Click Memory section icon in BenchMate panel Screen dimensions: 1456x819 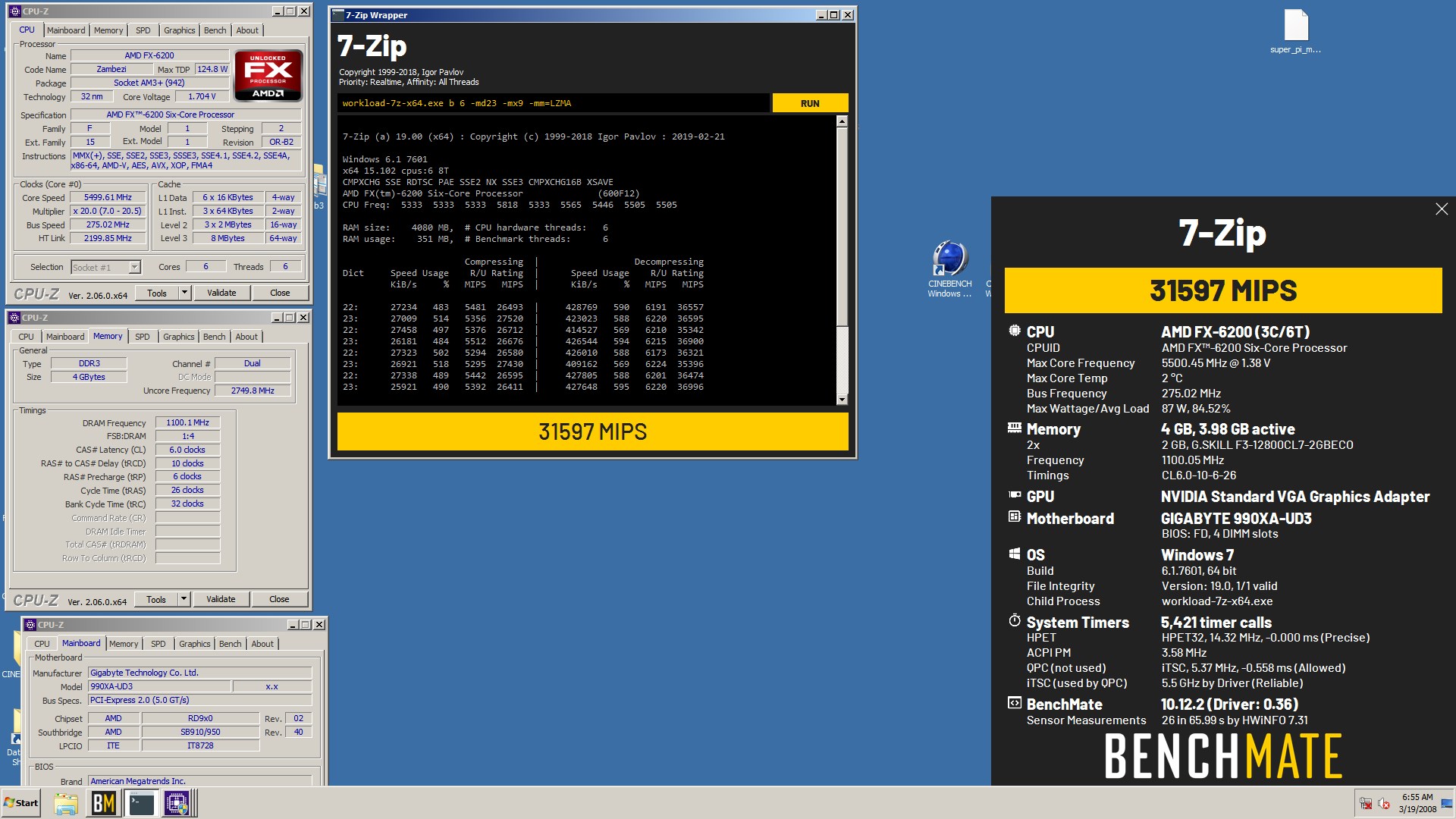pyautogui.click(x=1015, y=428)
